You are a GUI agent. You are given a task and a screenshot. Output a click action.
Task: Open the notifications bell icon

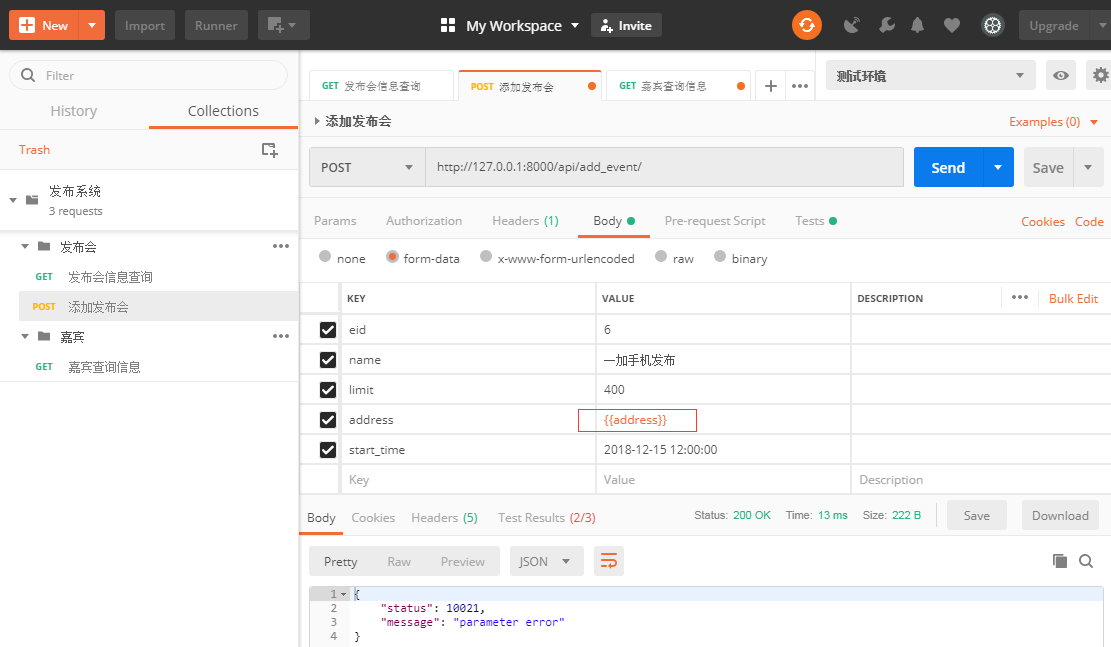pos(918,26)
